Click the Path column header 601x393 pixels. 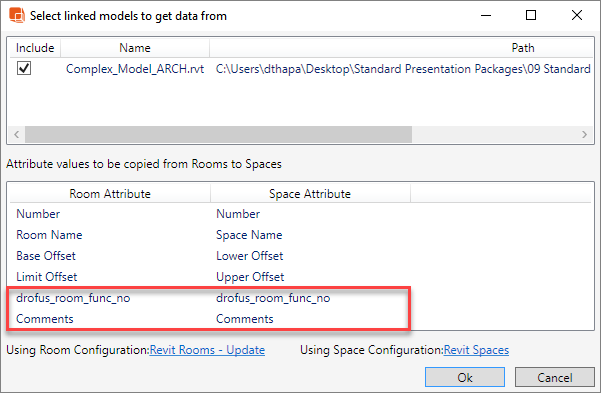[522, 48]
